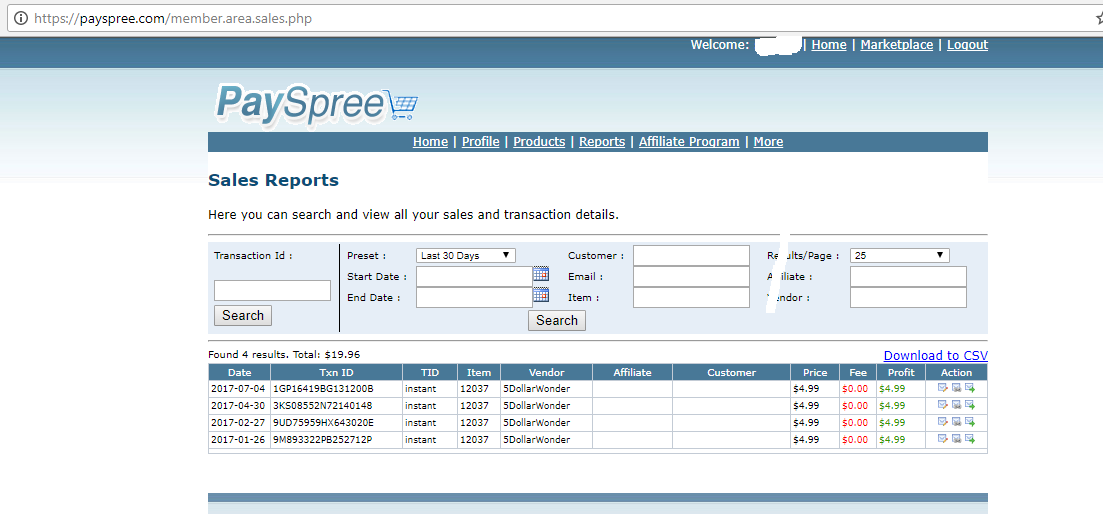Focus the Email search field
Screen dimensions: 1103x514
[x=691, y=276]
